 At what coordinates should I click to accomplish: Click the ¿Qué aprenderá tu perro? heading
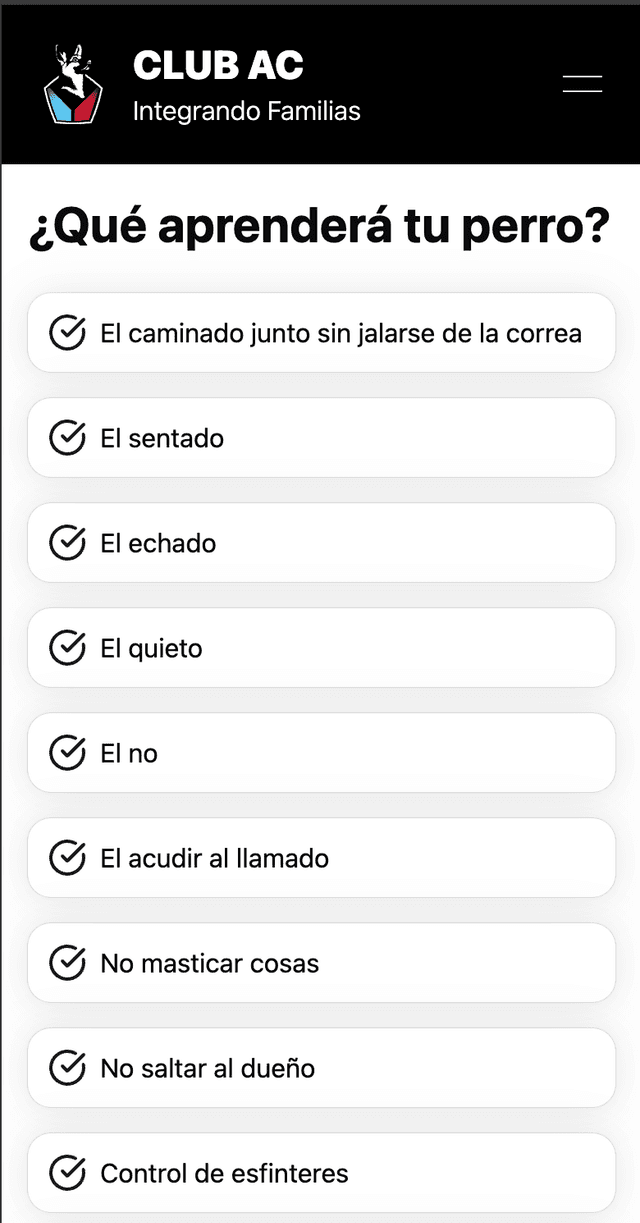pos(319,228)
